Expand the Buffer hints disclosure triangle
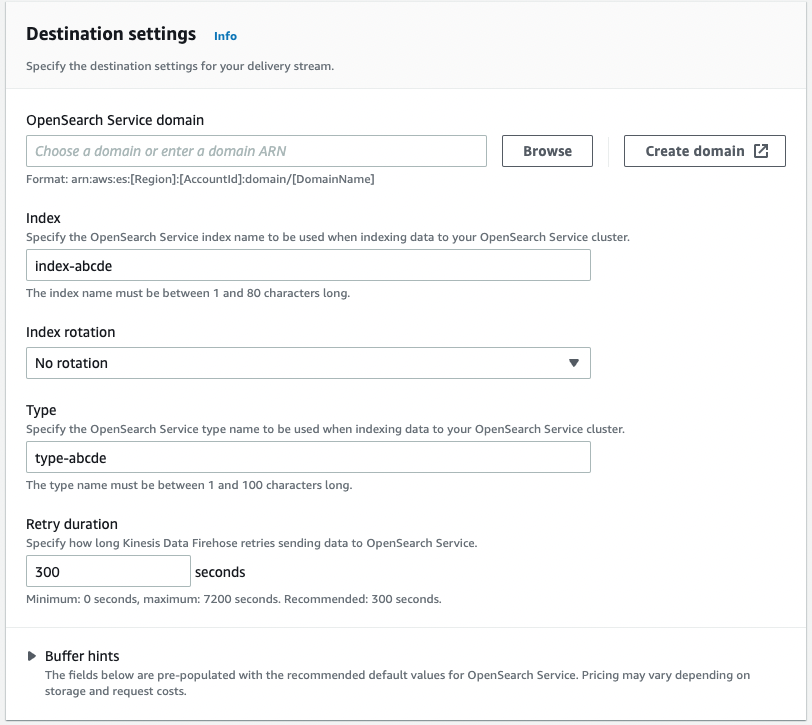The height and width of the screenshot is (725, 812). coord(32,656)
